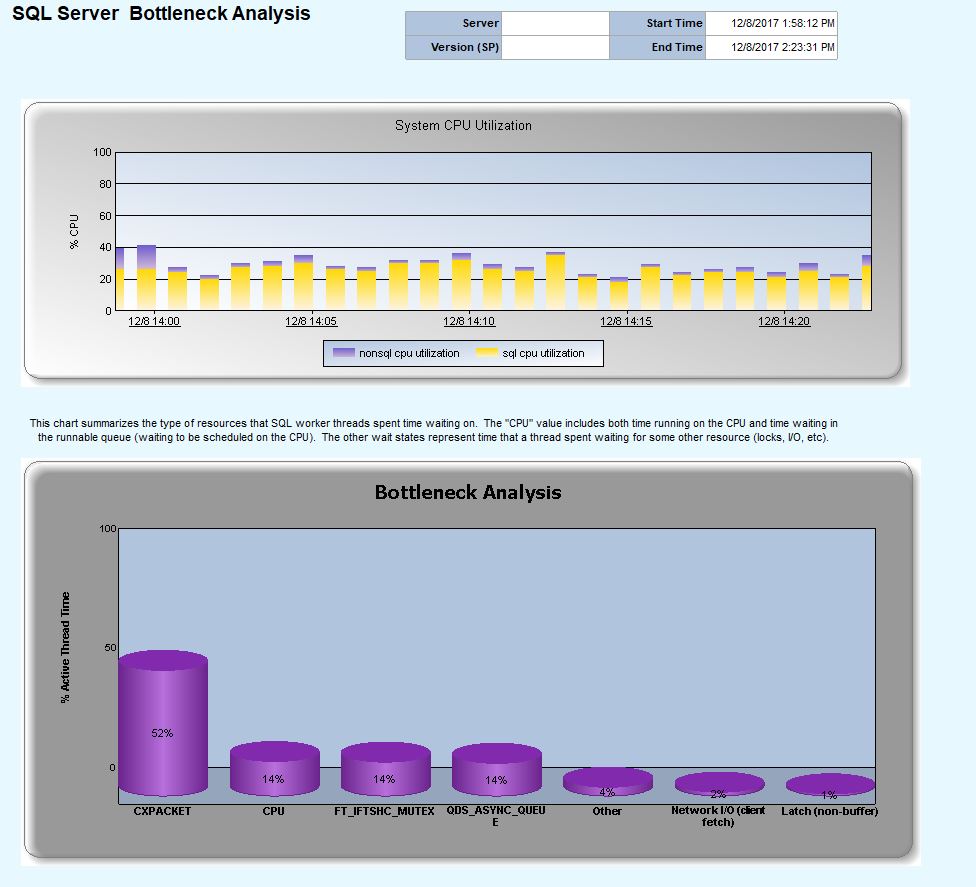Select the CPU cylinder in Bottleneck Analysis

coord(274,768)
